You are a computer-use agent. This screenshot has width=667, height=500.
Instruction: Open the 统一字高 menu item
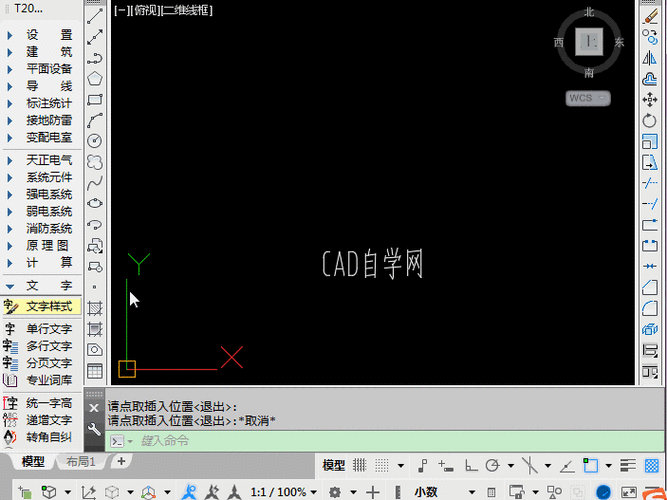tap(41, 403)
